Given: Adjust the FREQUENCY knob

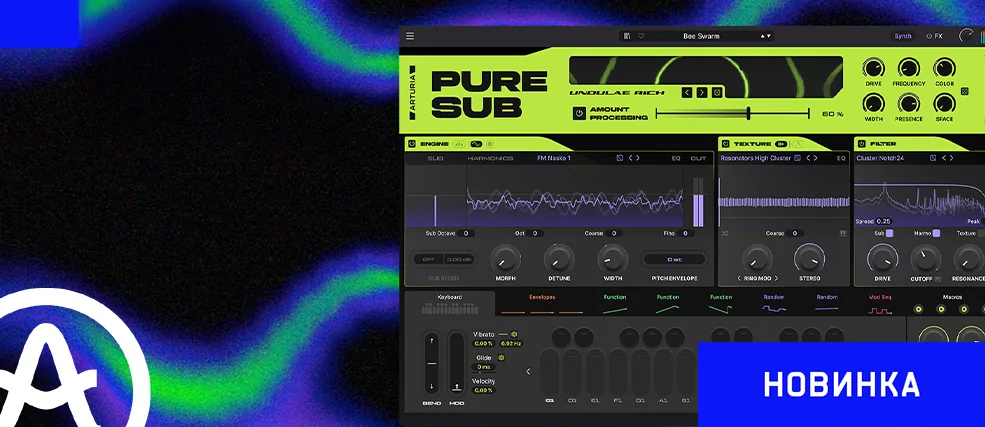Looking at the screenshot, I should [x=908, y=68].
